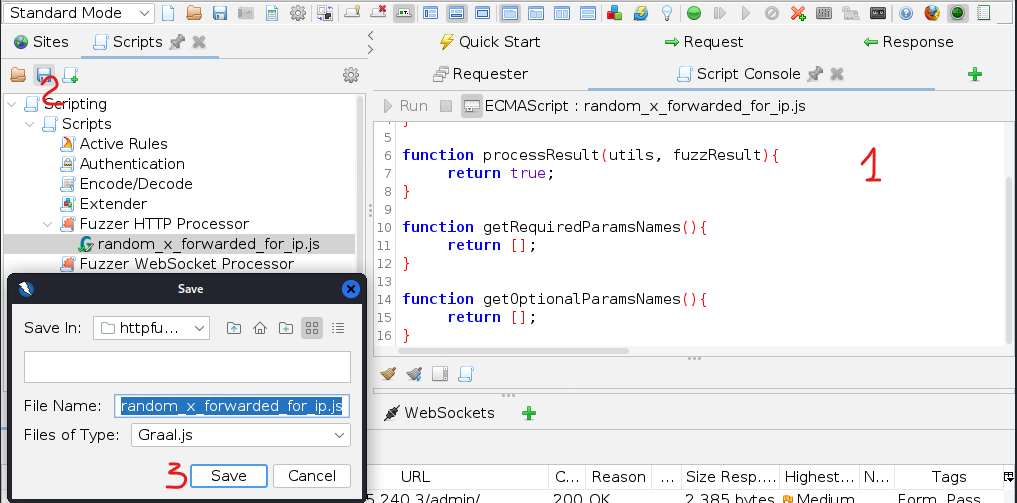Open Scripts panel options gear
1017x503 pixels.
(350, 75)
